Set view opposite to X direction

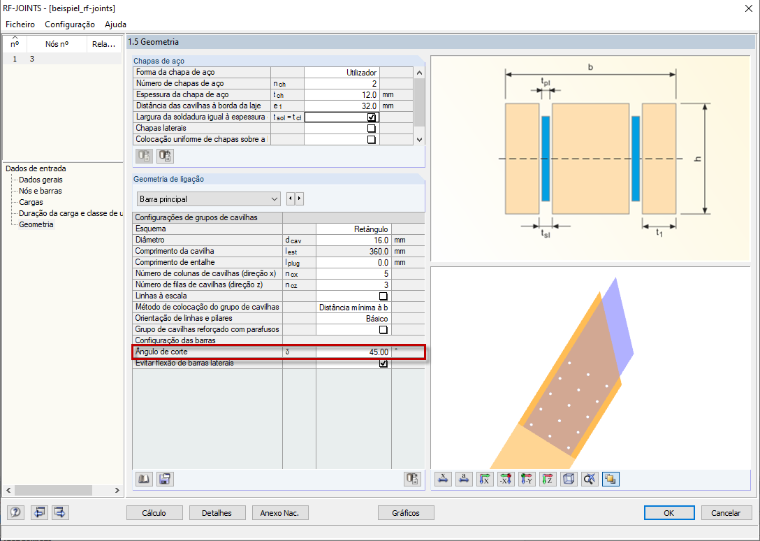pos(506,479)
